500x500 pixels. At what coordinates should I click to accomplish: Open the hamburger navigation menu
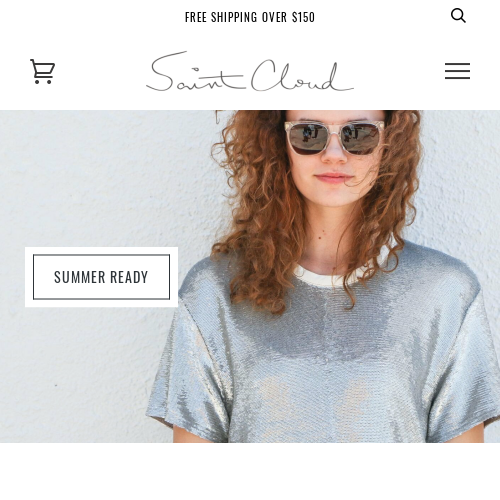tap(457, 71)
